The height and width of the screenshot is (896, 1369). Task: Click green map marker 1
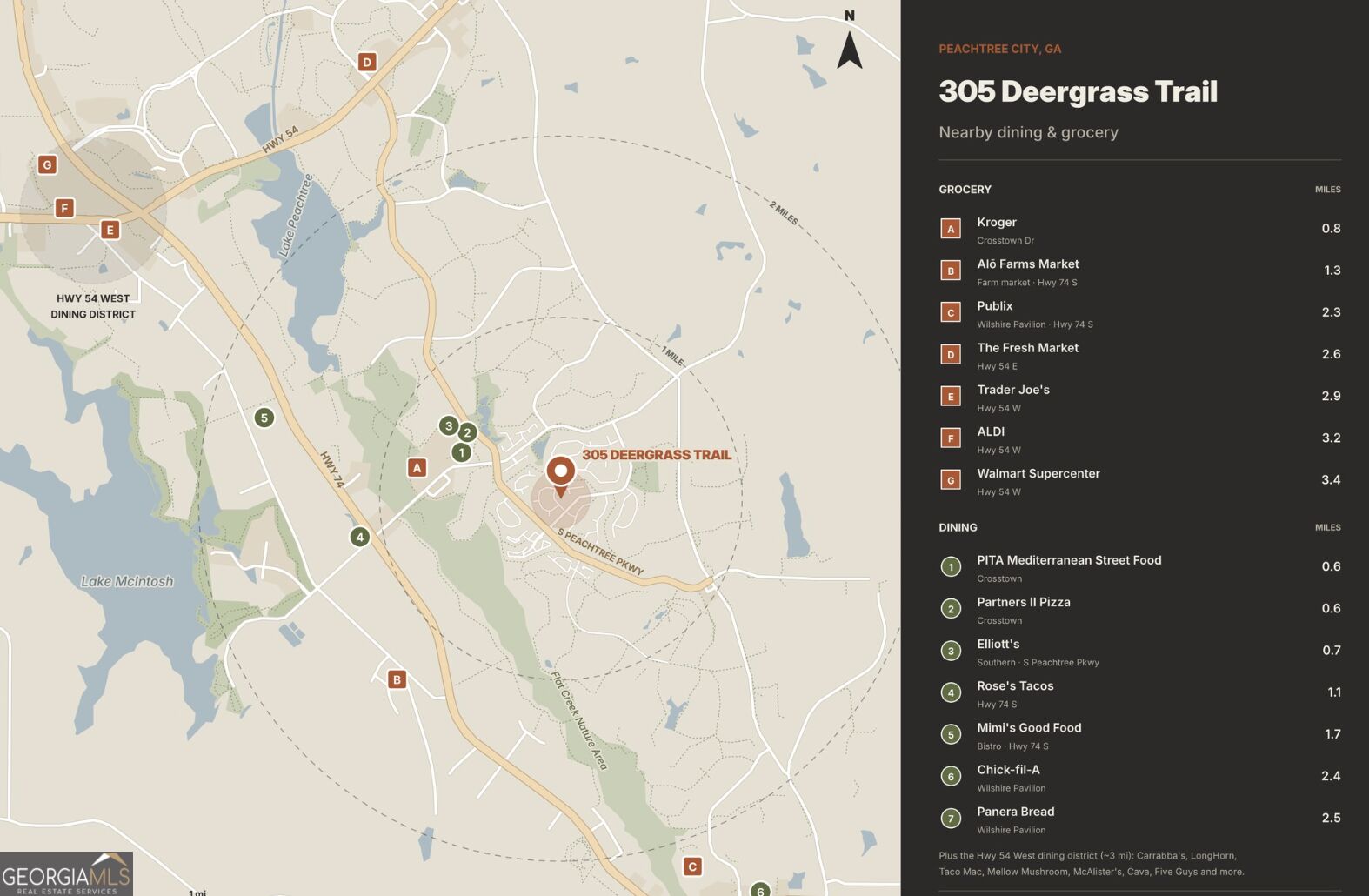click(461, 452)
